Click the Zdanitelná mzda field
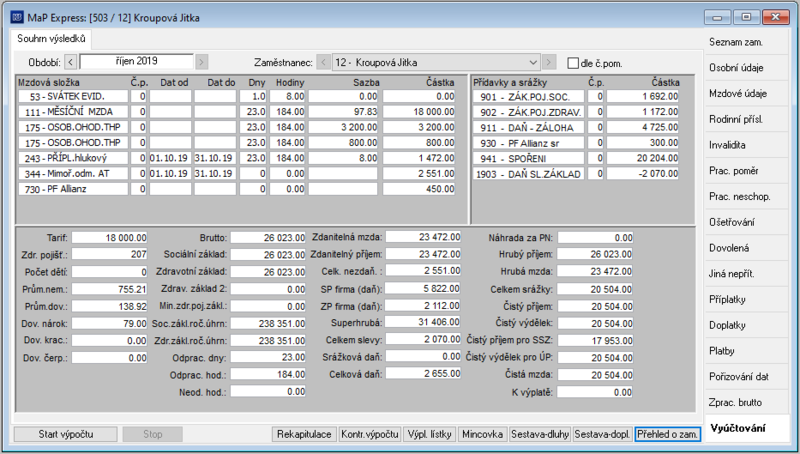 (423, 237)
